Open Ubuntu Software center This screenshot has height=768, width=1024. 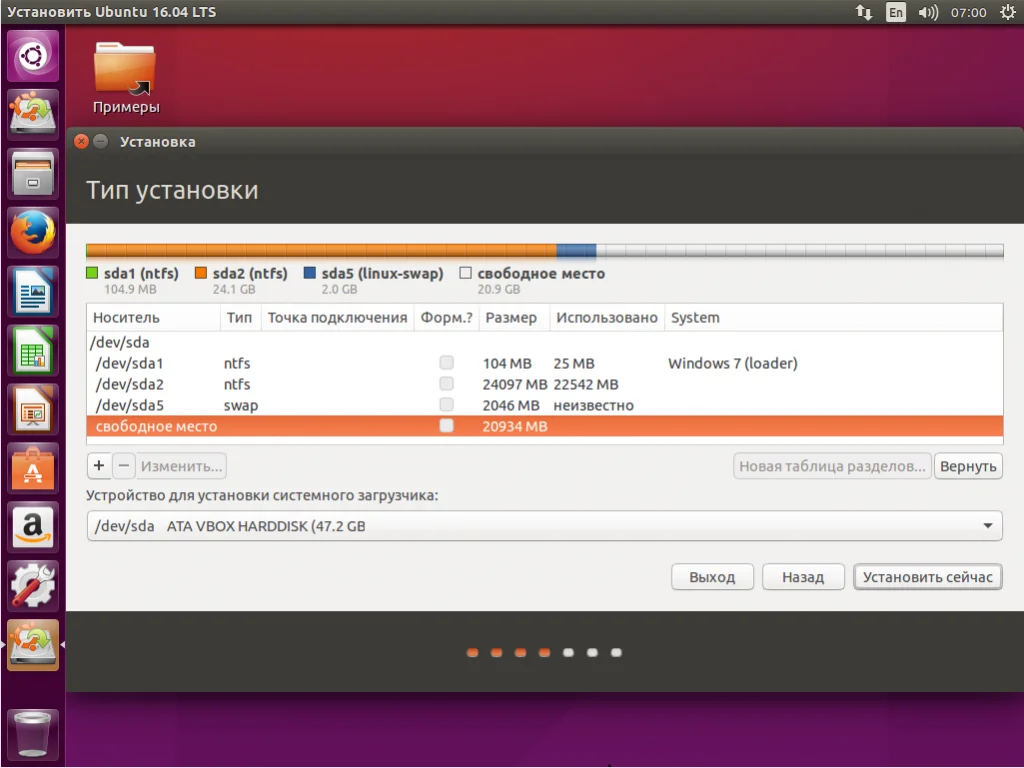[x=33, y=468]
